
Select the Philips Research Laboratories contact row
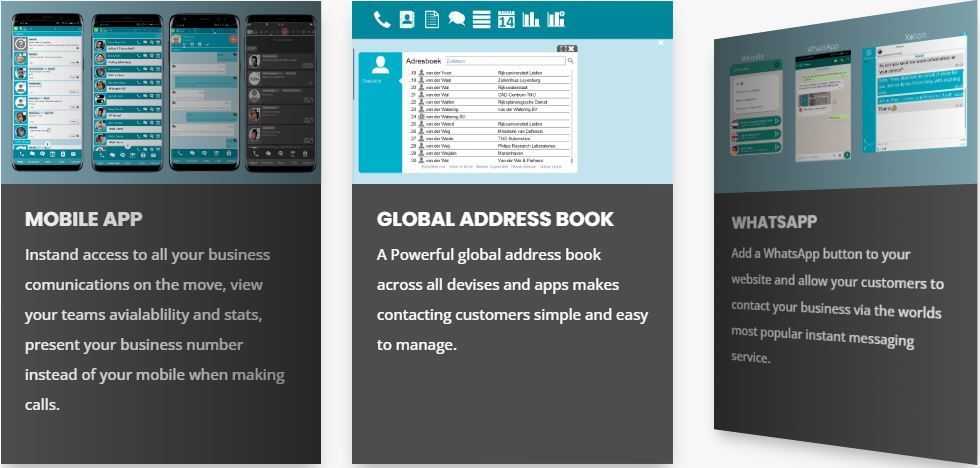click(489, 145)
